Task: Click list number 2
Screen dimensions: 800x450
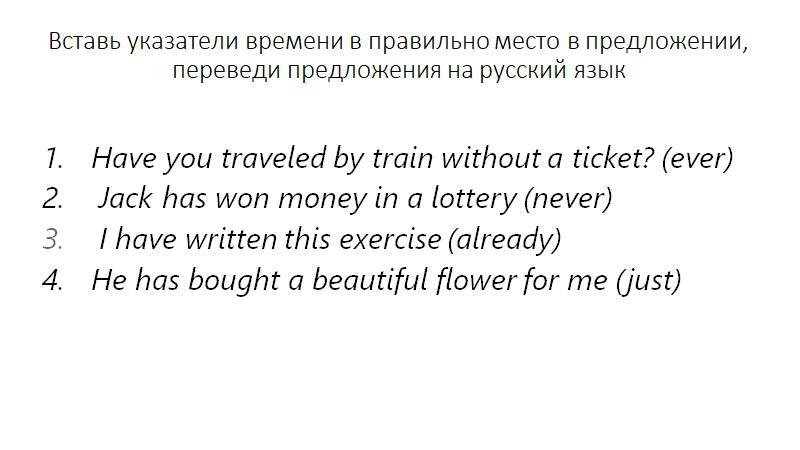Action: point(53,199)
